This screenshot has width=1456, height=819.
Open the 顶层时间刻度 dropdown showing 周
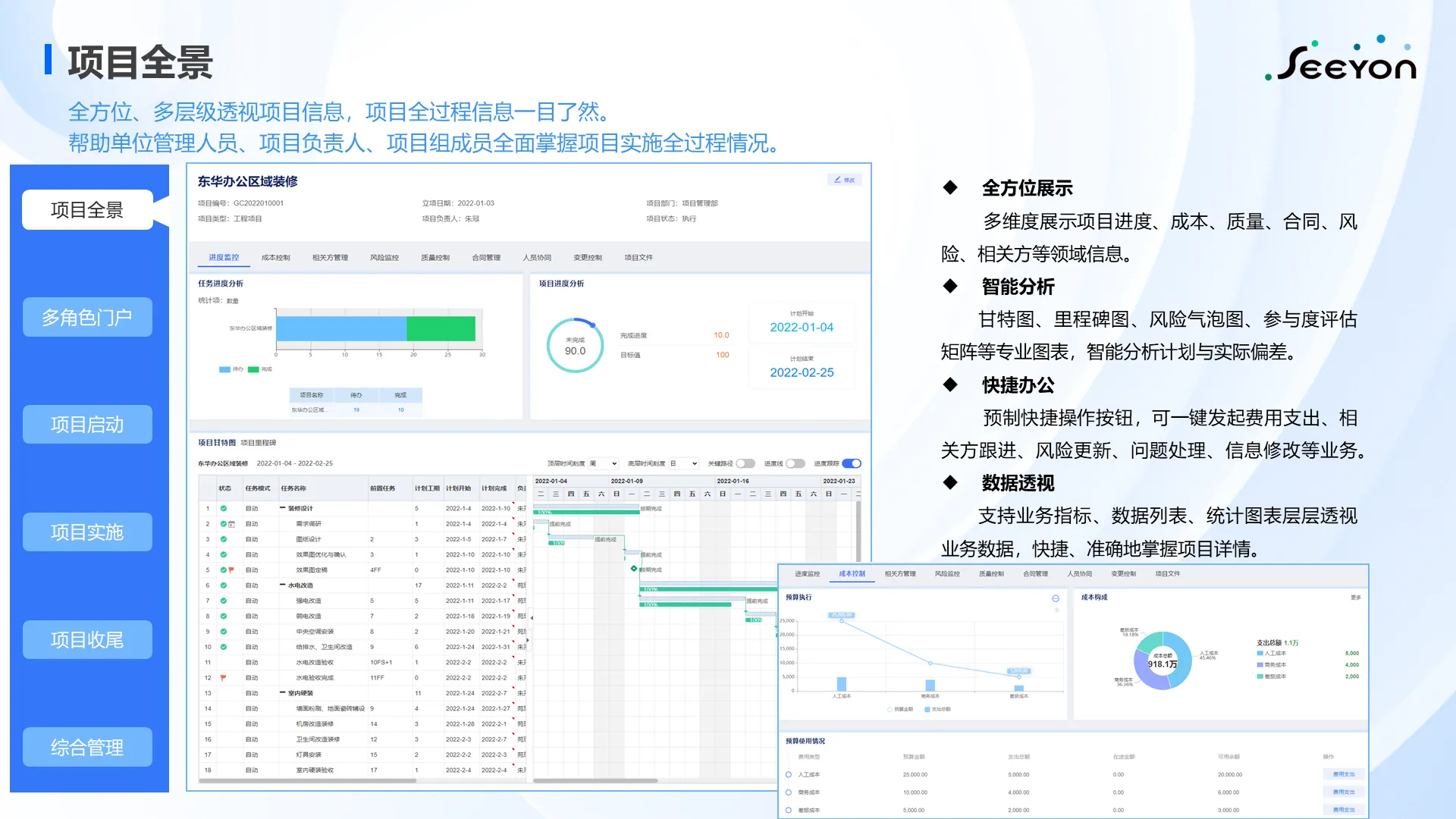pos(604,463)
